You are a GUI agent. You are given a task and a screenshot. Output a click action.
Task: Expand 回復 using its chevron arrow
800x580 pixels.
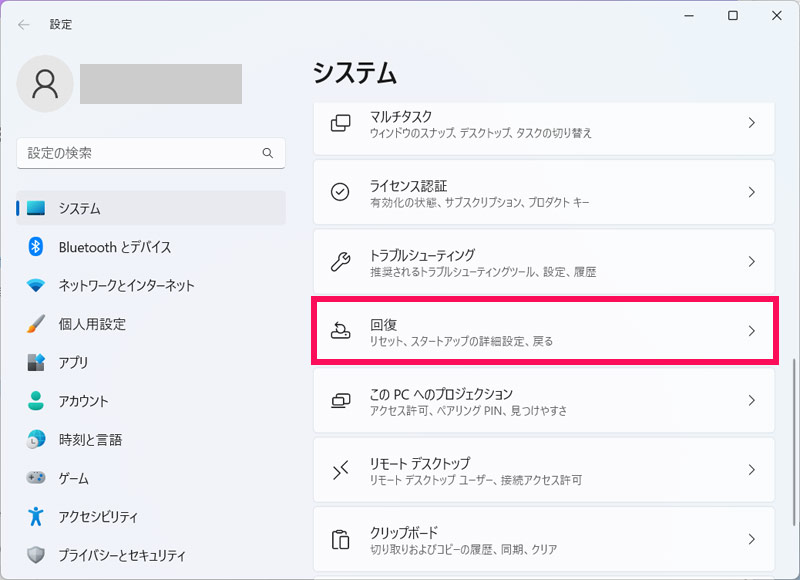(751, 331)
